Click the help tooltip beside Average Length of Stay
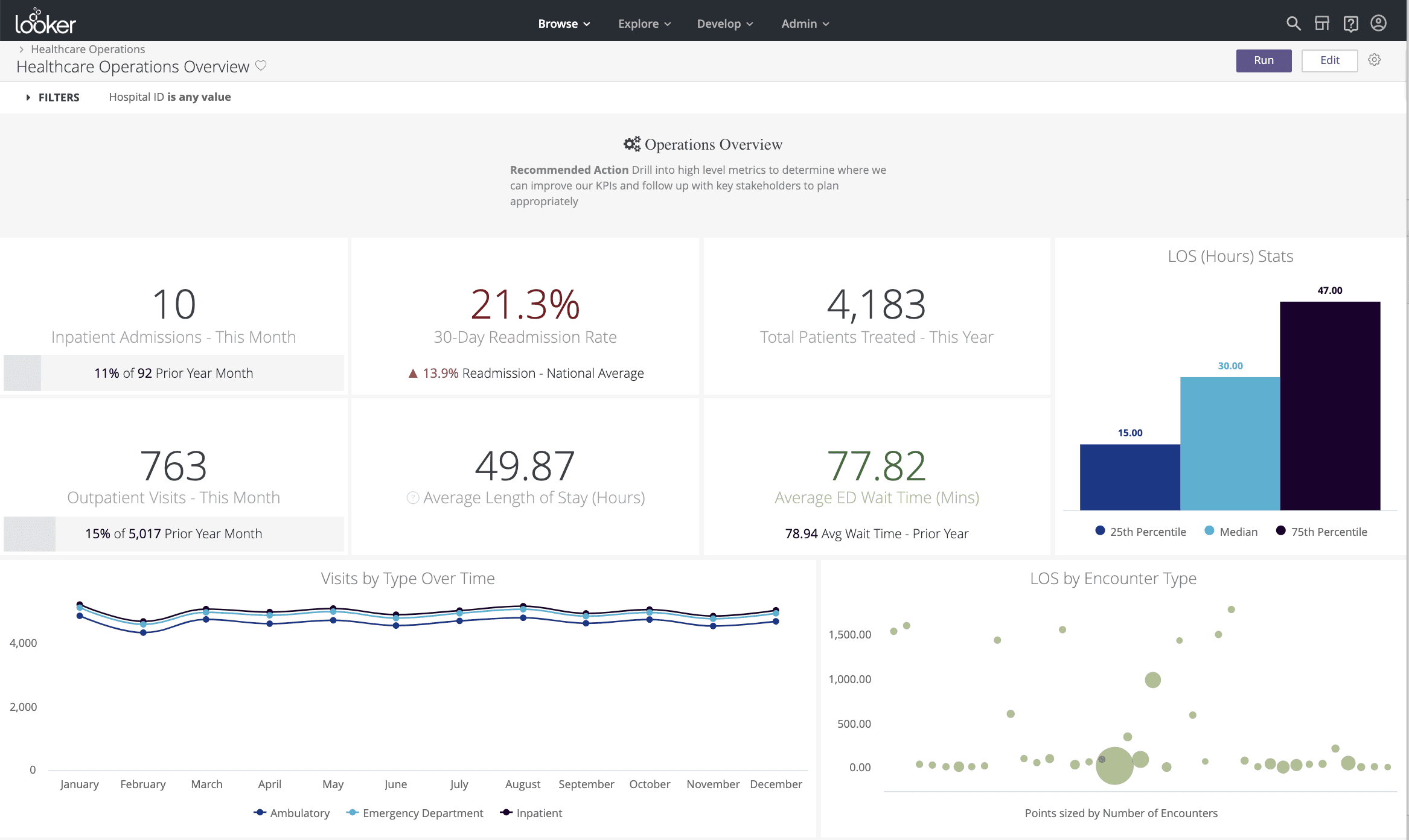 point(412,498)
